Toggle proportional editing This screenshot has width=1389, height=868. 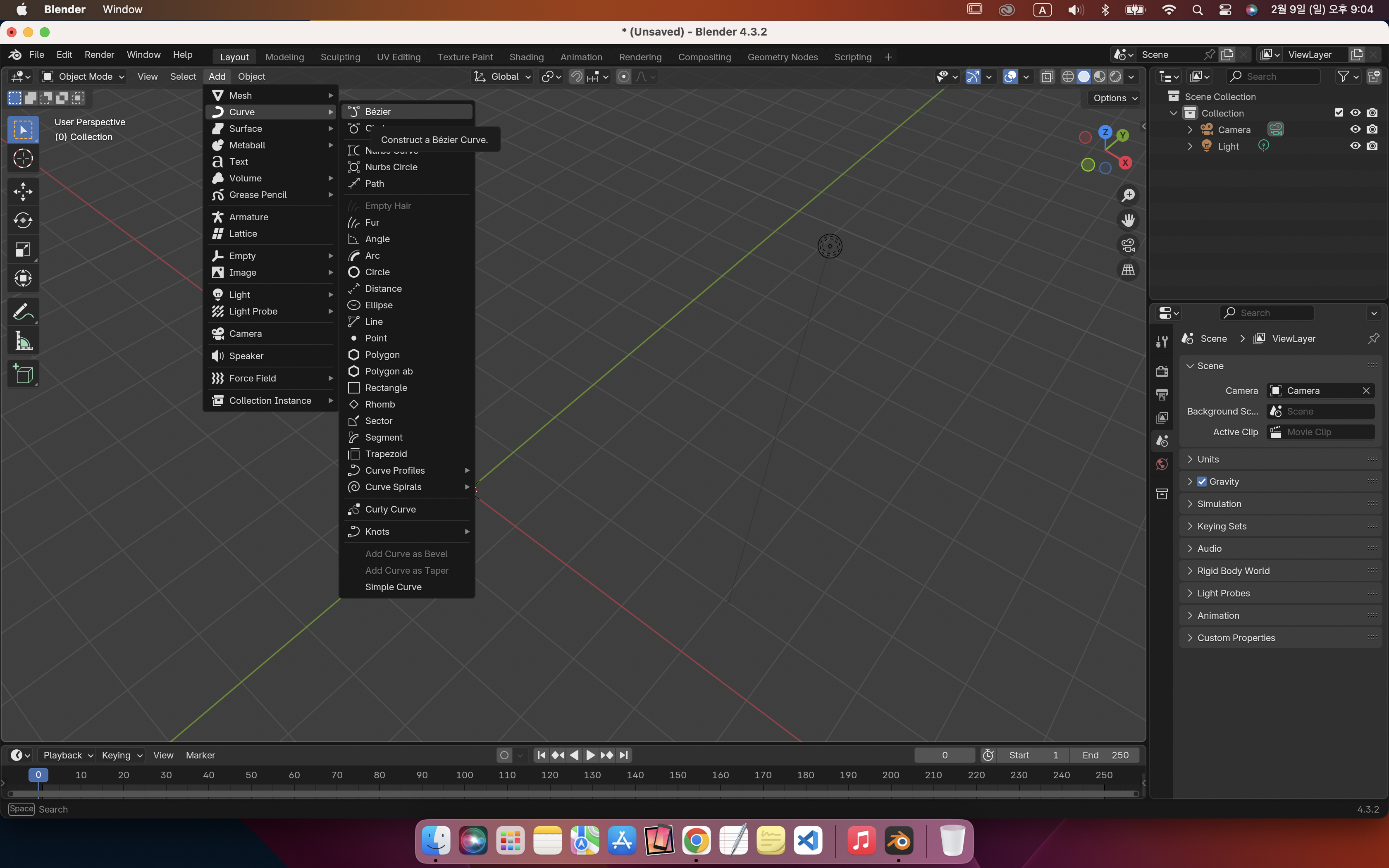click(x=623, y=76)
